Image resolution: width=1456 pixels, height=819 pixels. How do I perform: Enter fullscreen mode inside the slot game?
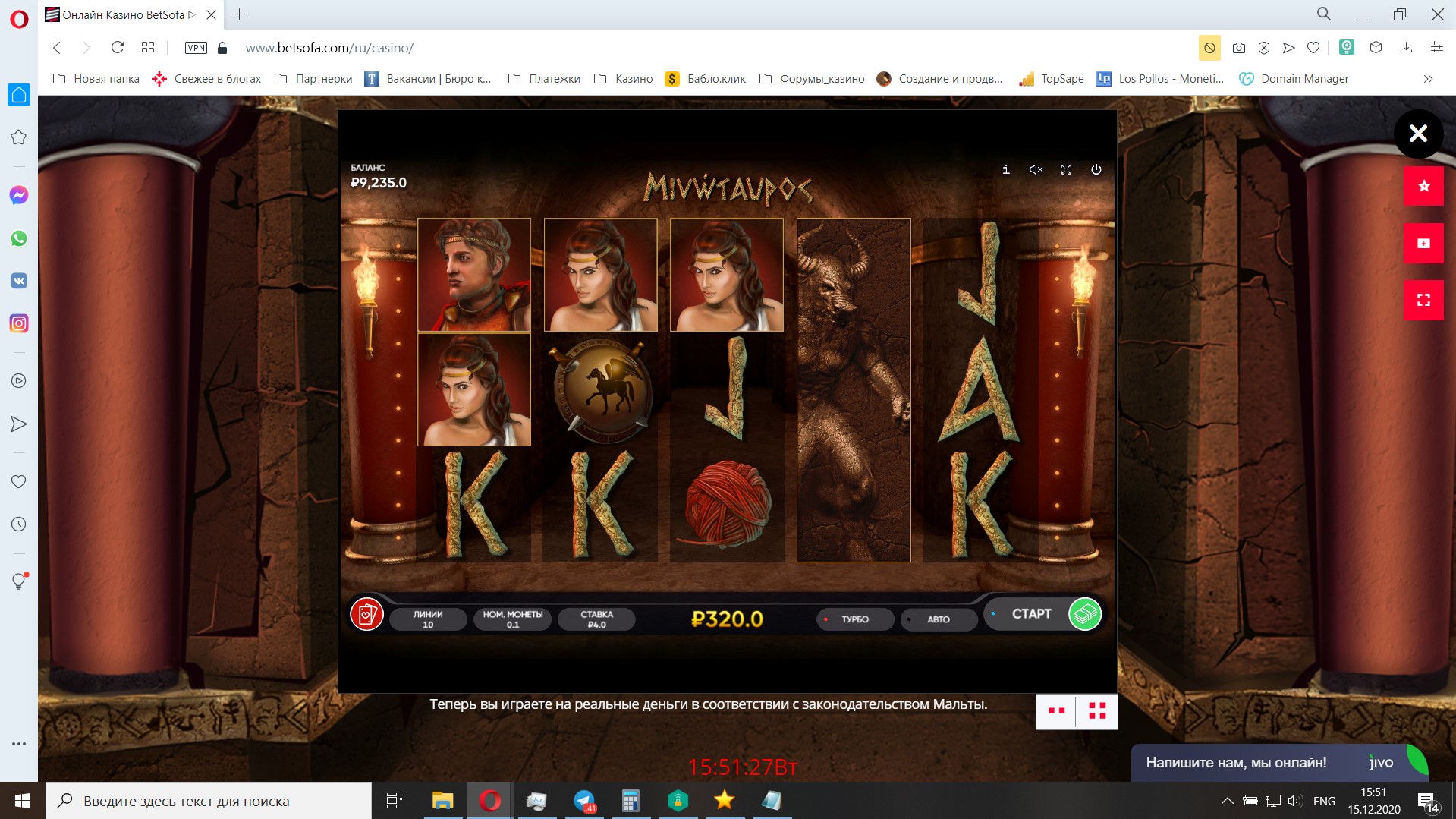point(1066,169)
